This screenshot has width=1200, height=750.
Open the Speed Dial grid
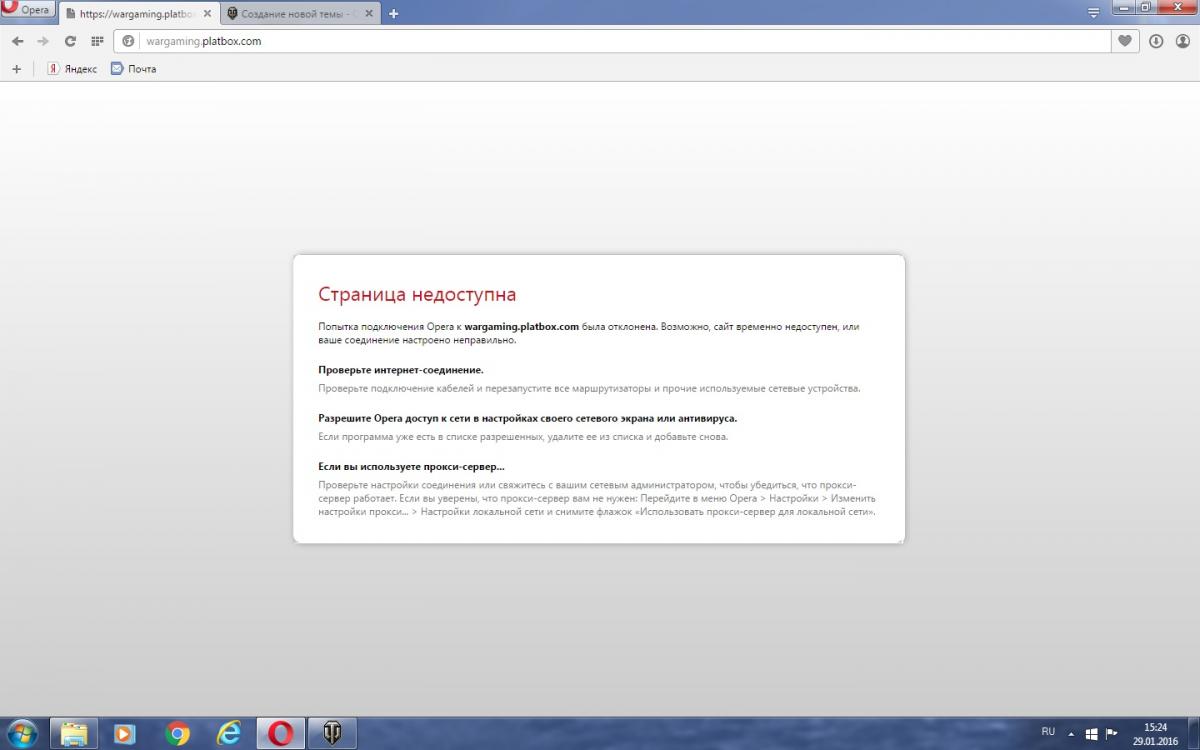click(x=97, y=41)
